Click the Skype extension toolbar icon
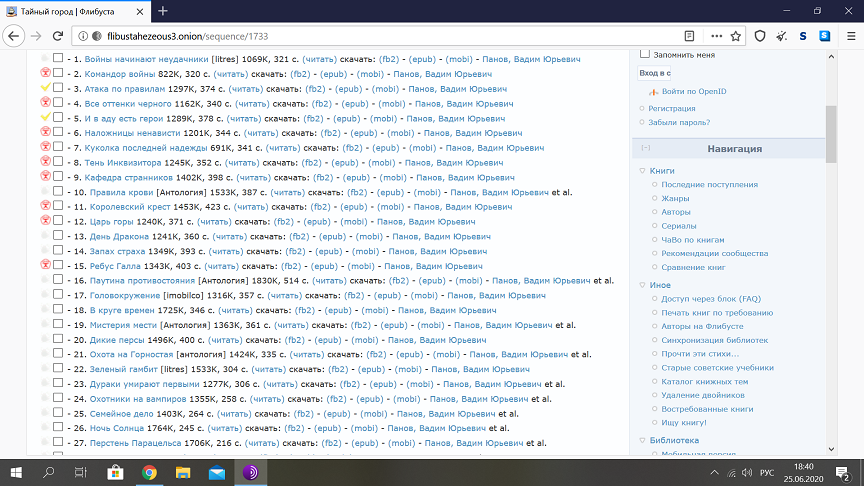This screenshot has width=864, height=486. (x=825, y=36)
